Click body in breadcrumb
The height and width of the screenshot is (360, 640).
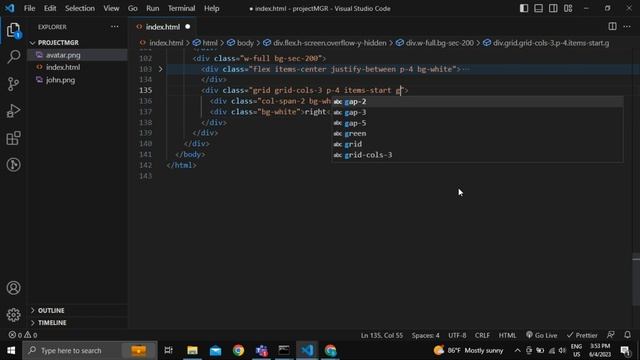245,43
